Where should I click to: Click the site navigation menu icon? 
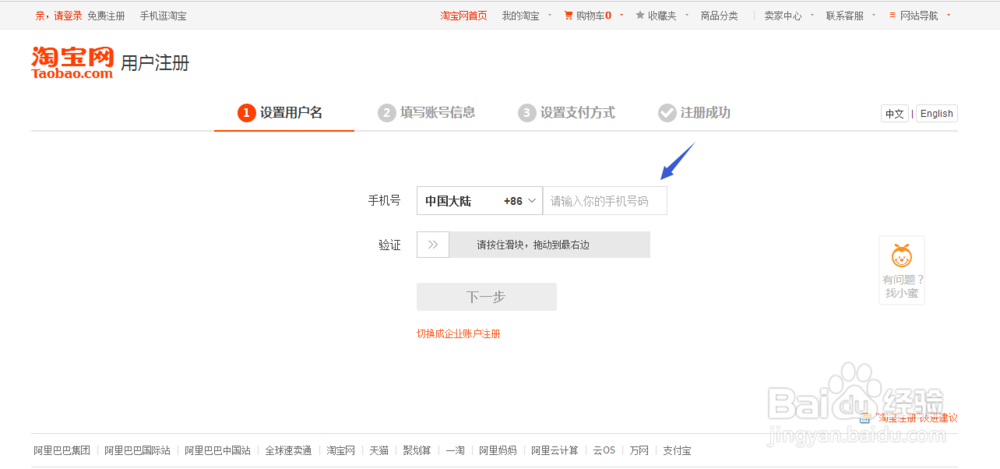coord(892,16)
